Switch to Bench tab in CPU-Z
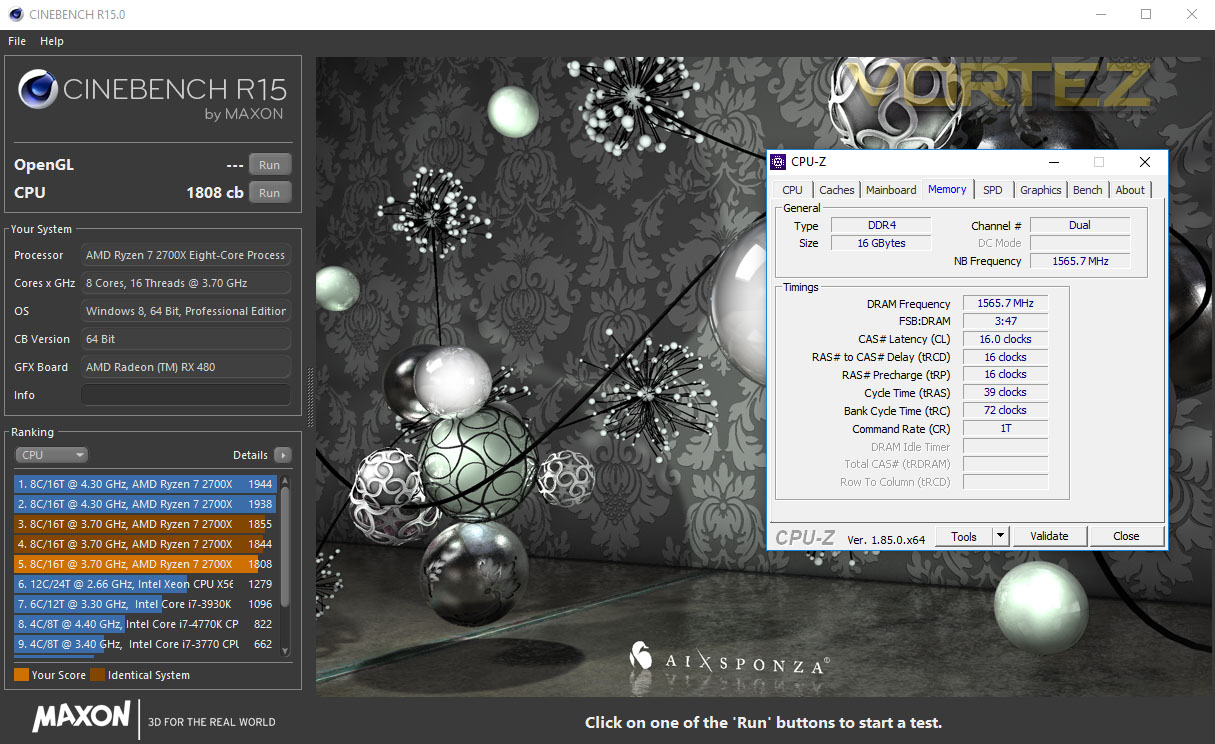 [1088, 190]
